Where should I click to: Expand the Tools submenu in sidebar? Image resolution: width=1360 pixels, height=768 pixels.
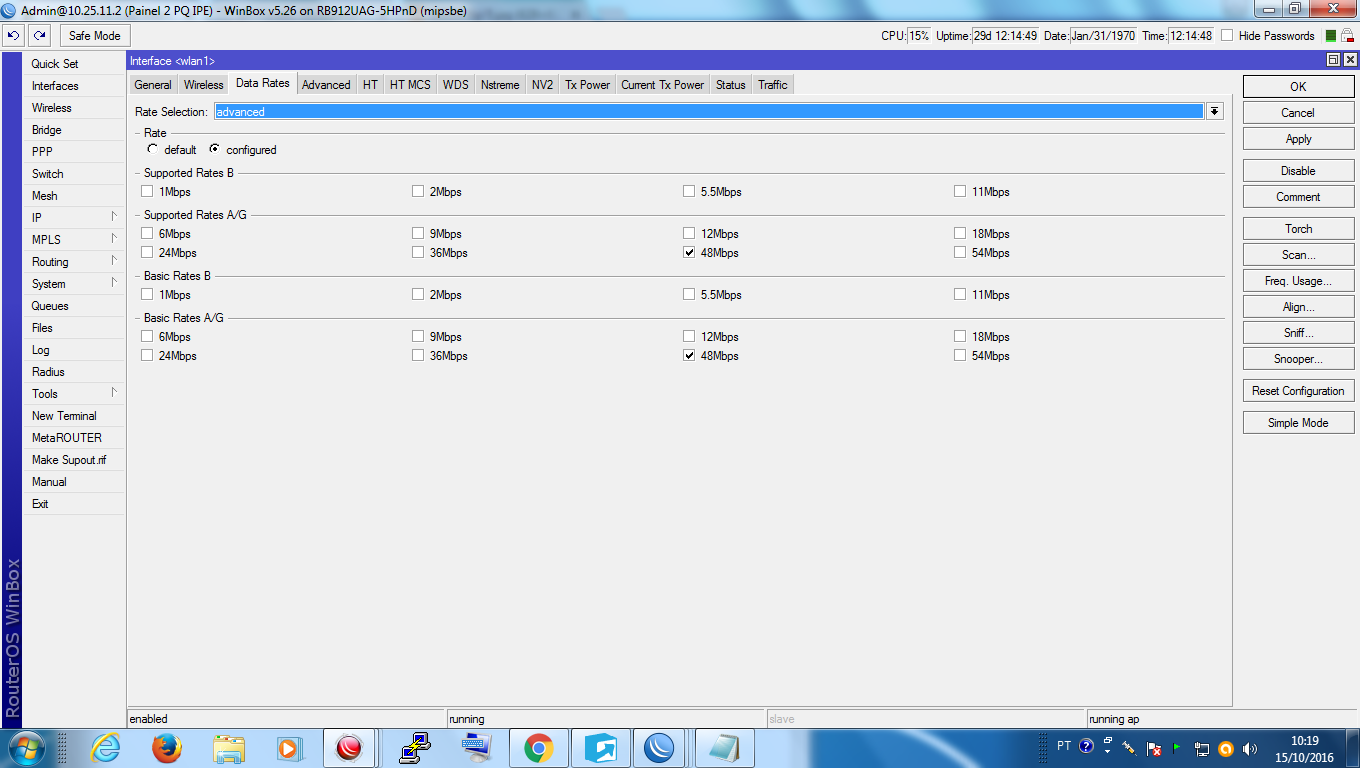click(x=114, y=392)
